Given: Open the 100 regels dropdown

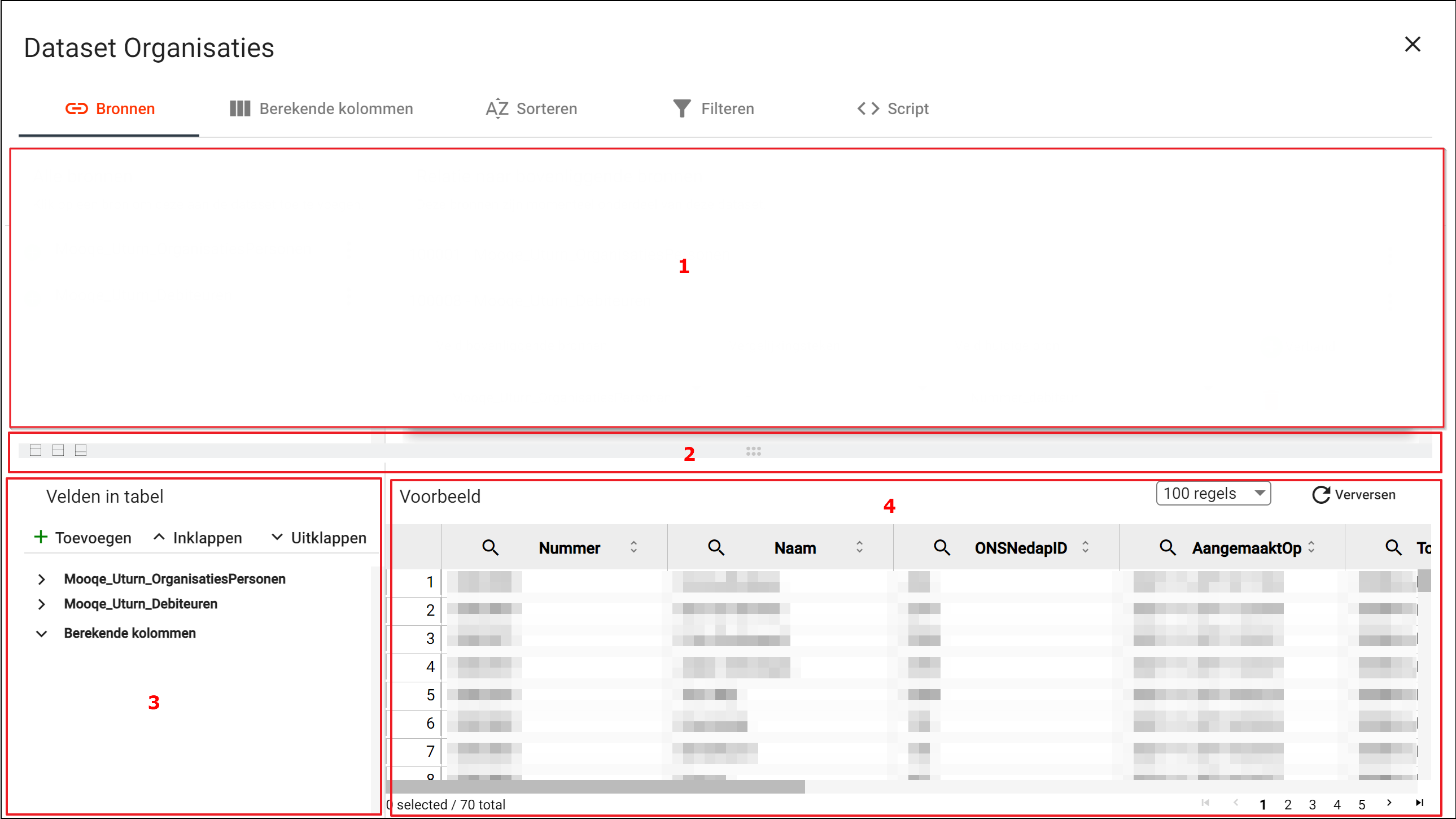Looking at the screenshot, I should pos(1213,494).
